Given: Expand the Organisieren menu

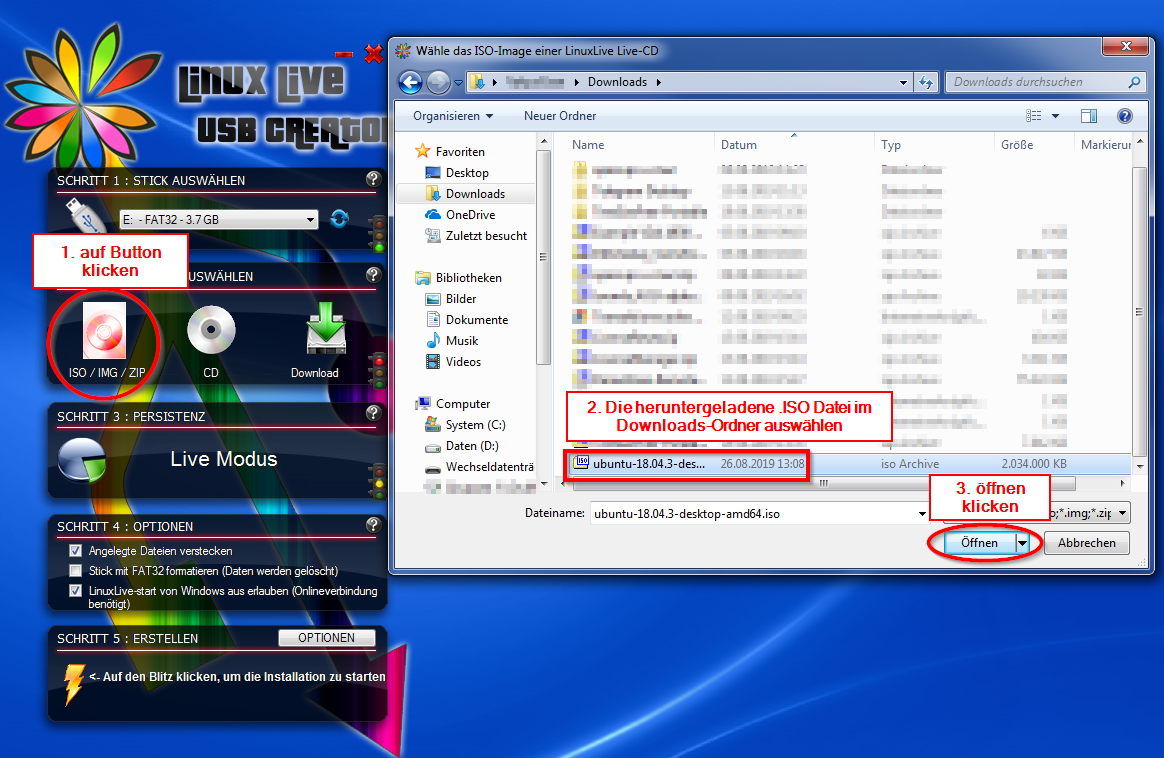Looking at the screenshot, I should 453,116.
